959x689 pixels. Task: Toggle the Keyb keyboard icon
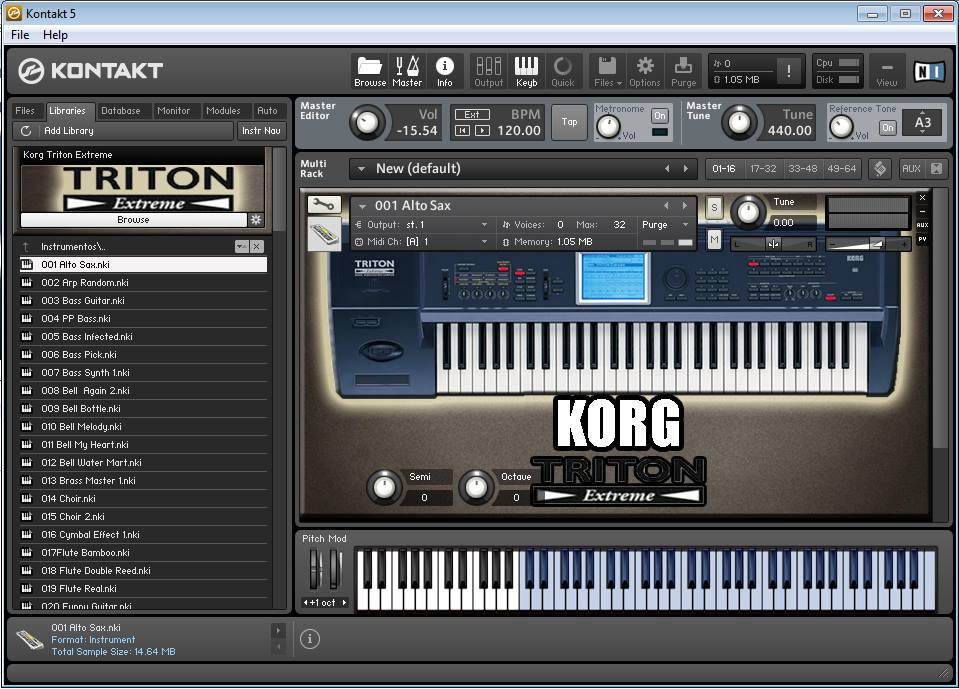527,65
